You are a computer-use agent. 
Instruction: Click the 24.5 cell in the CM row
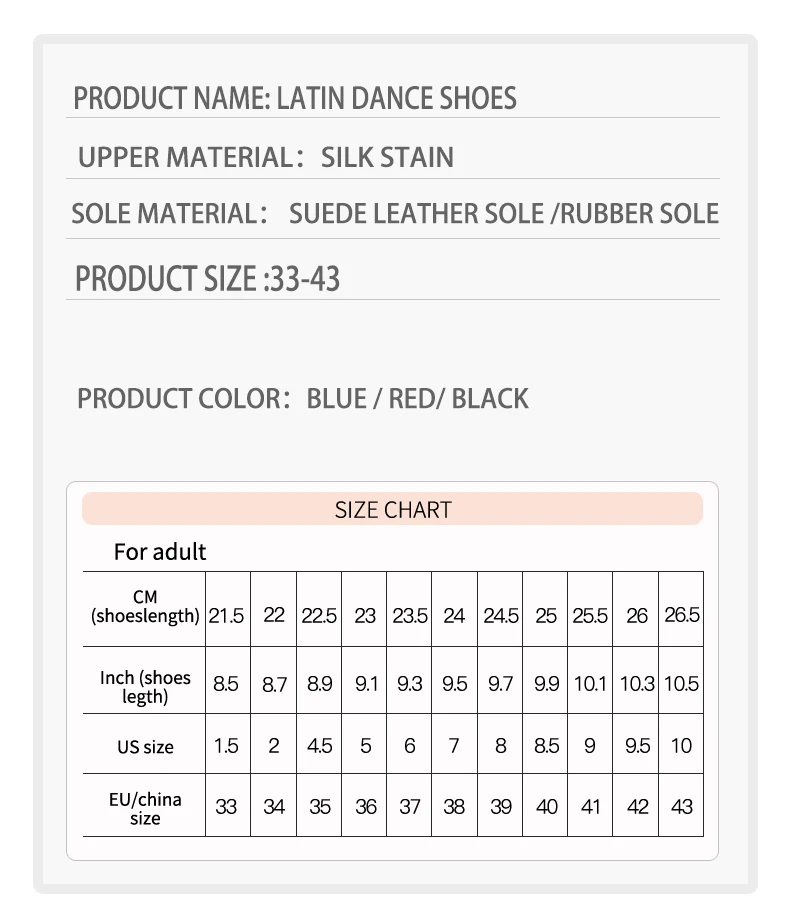click(x=501, y=615)
